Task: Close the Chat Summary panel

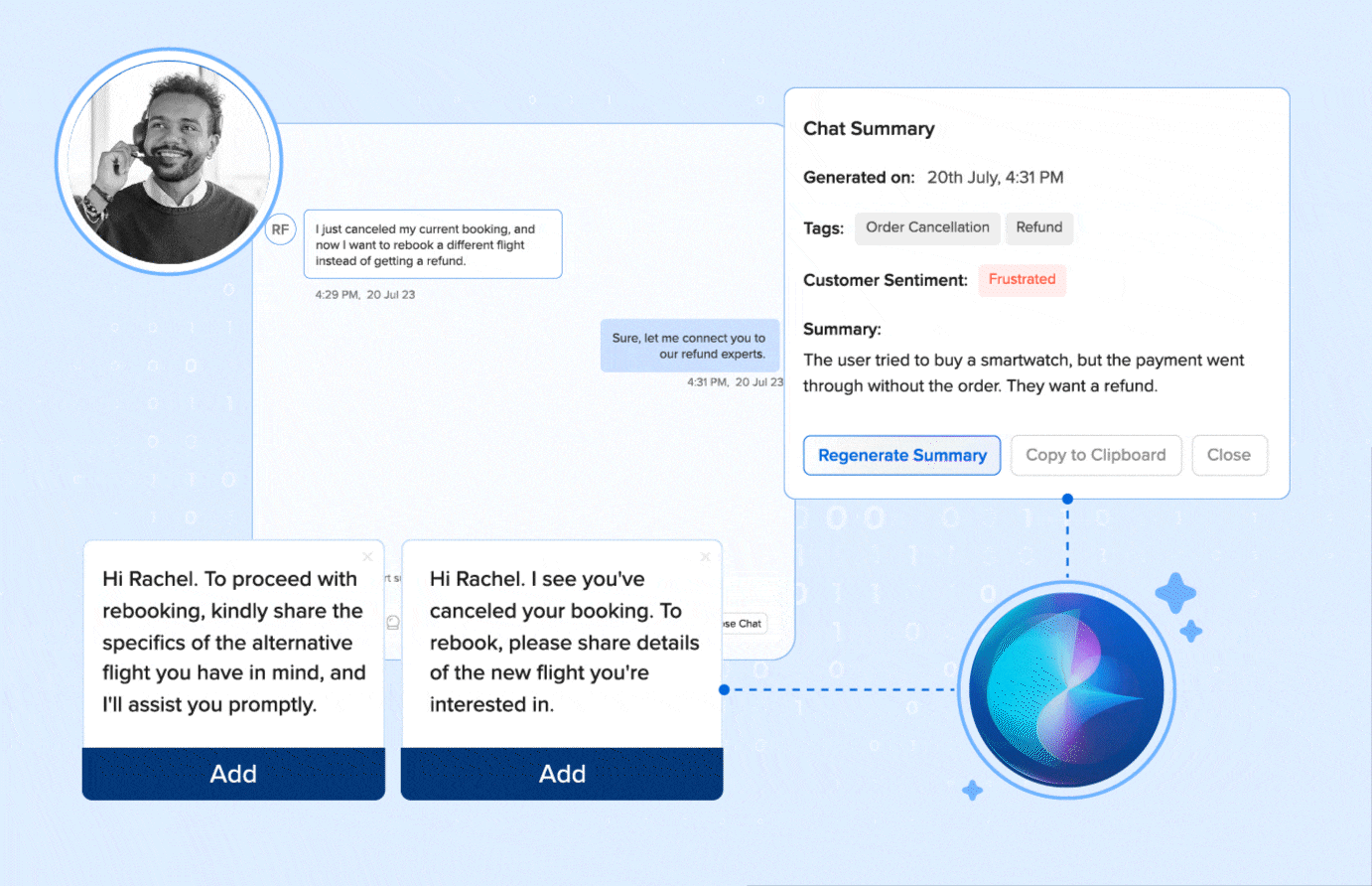Action: point(1228,455)
